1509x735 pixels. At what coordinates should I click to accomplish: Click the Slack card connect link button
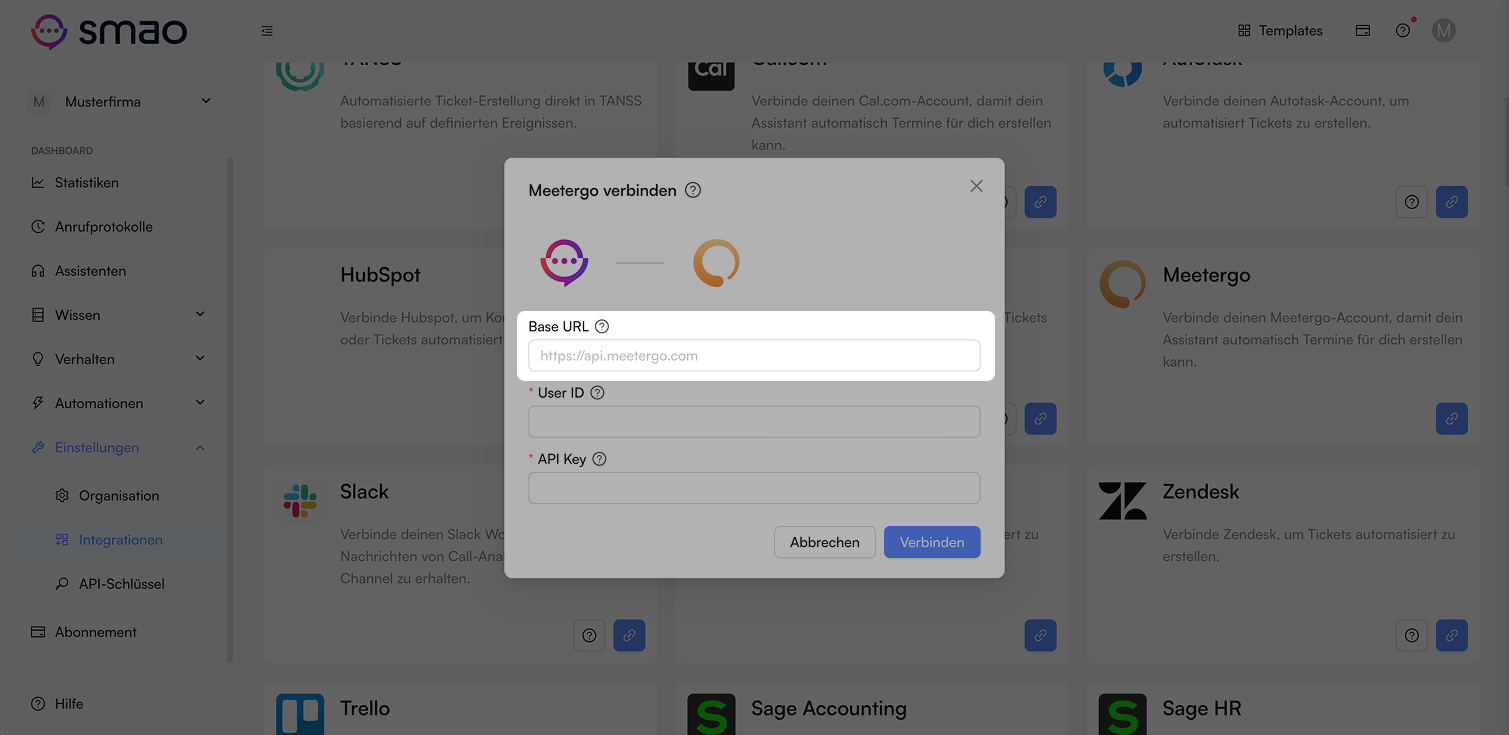[x=629, y=635]
